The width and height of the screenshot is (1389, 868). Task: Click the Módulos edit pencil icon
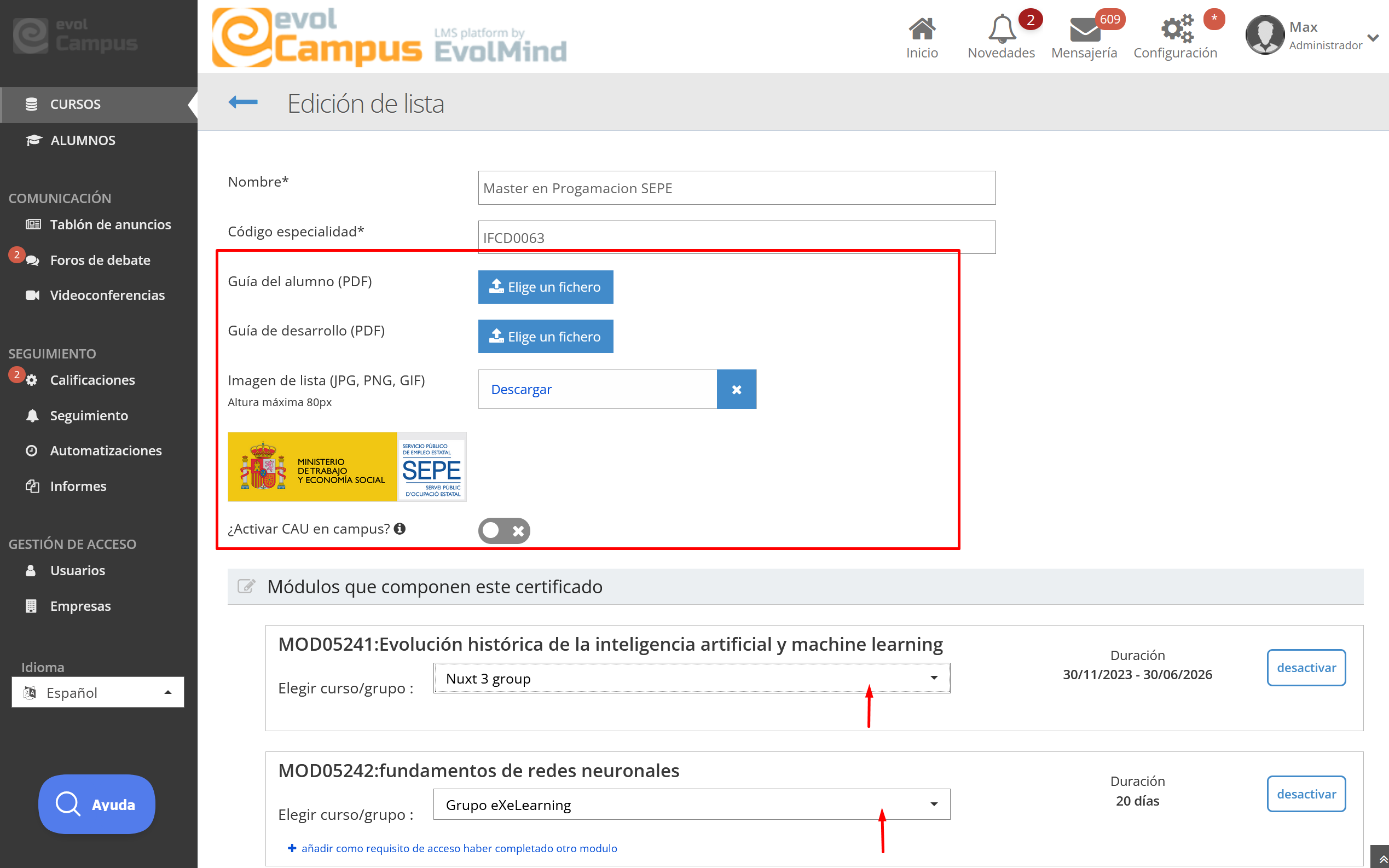pyautogui.click(x=246, y=586)
